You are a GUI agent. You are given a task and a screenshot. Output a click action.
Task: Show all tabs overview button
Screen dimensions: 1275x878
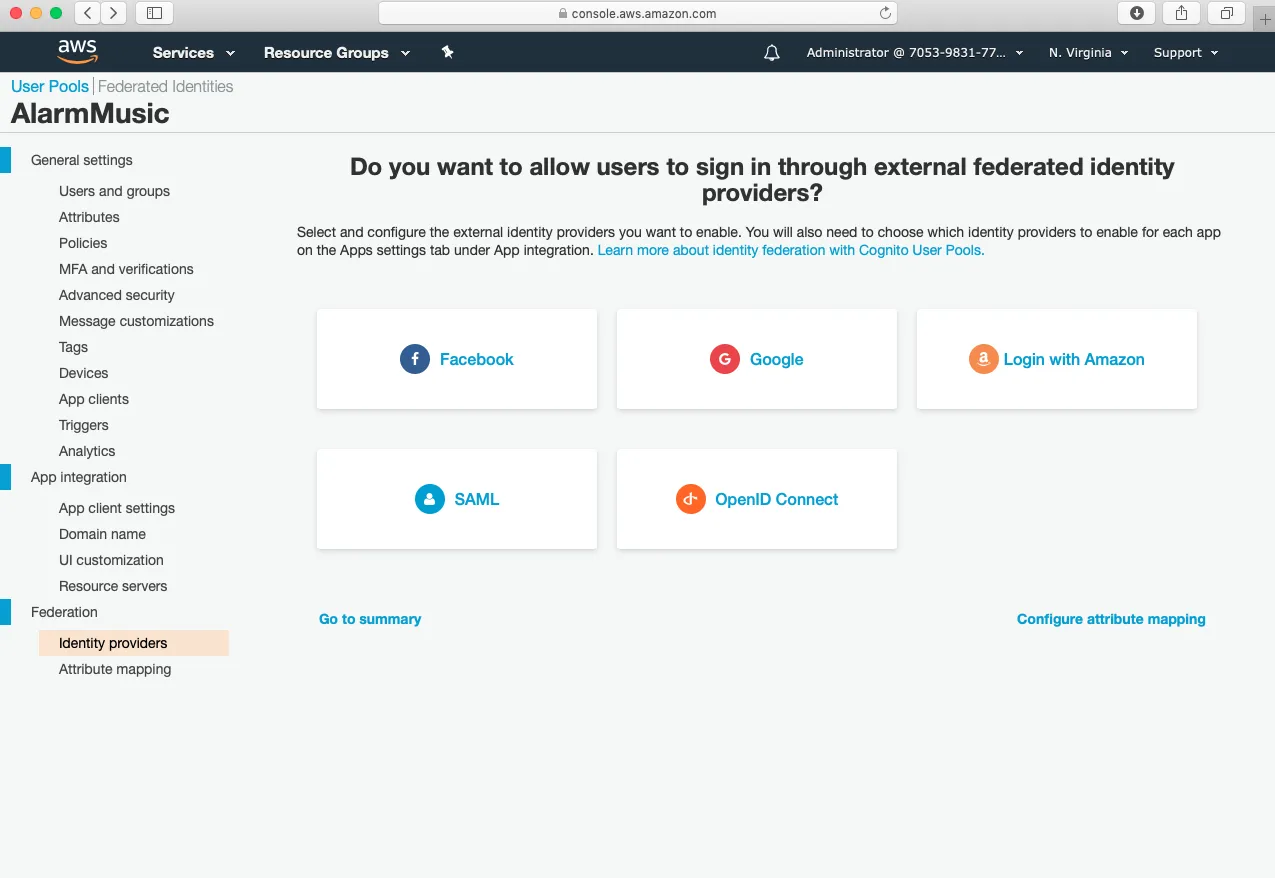coord(1227,13)
